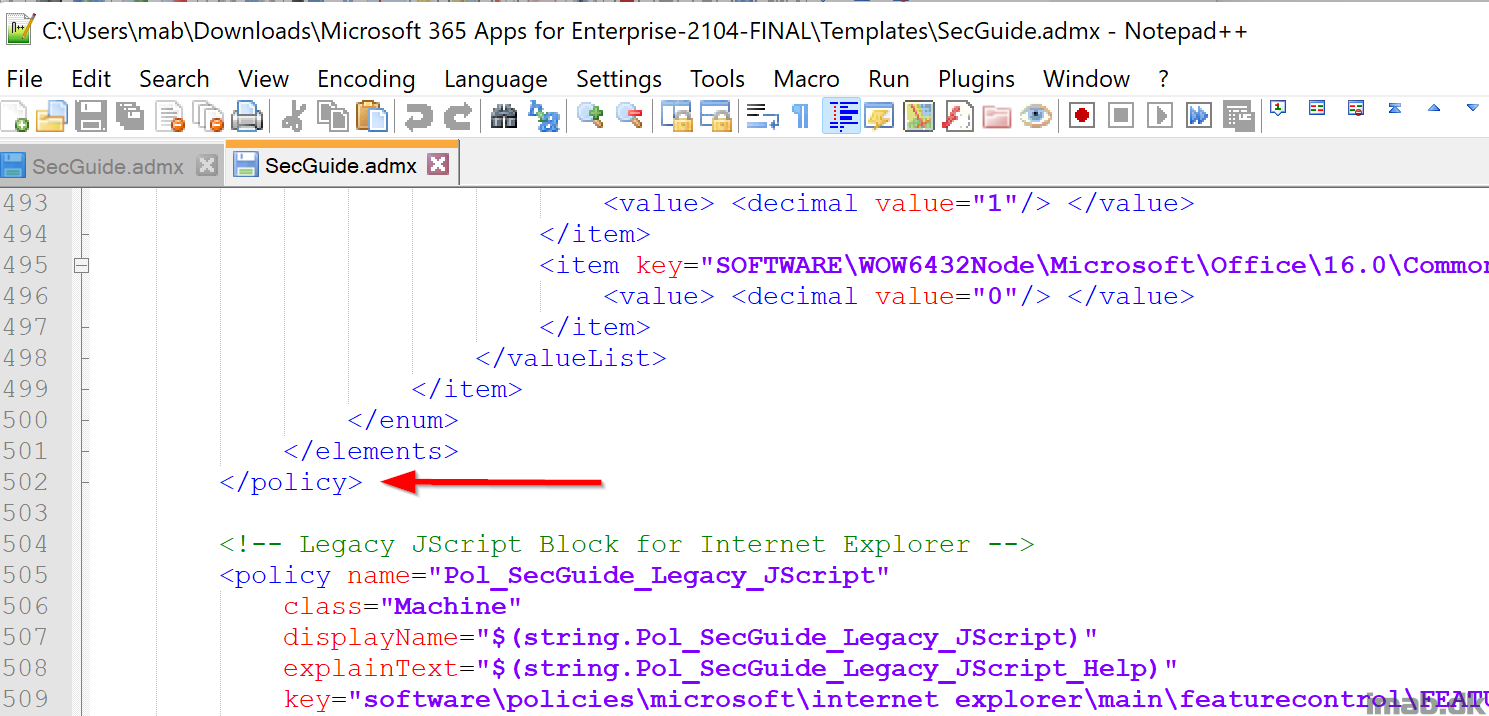
Task: Click the Playback macro icon
Action: [x=1160, y=116]
